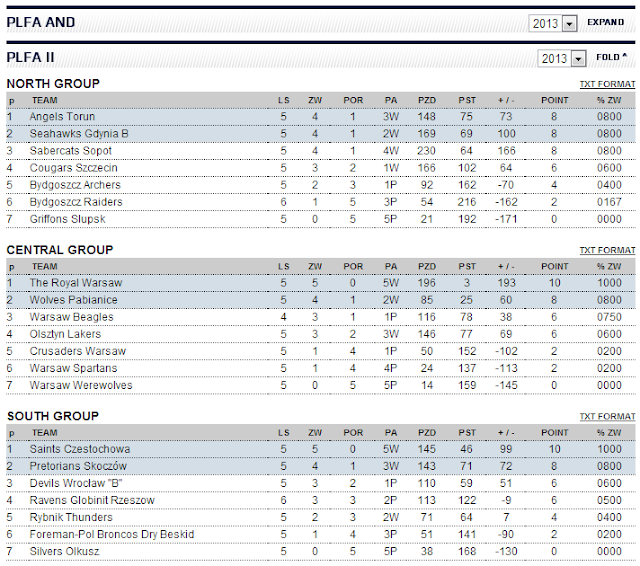The width and height of the screenshot is (640, 566).
Task: Open the PLFA AND year dropdown
Action: [x=570, y=23]
